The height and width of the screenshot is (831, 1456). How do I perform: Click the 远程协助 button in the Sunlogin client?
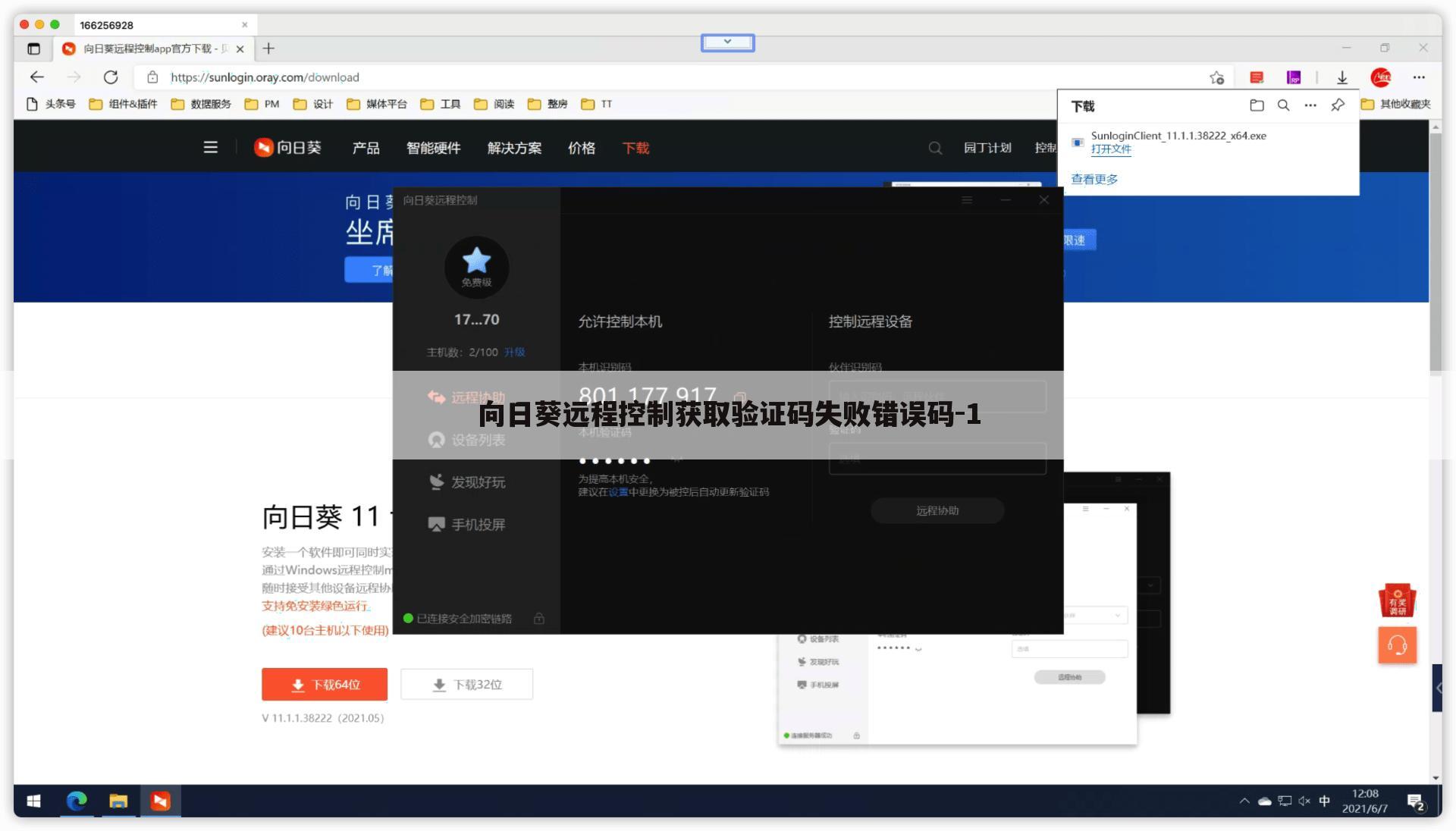(x=937, y=510)
